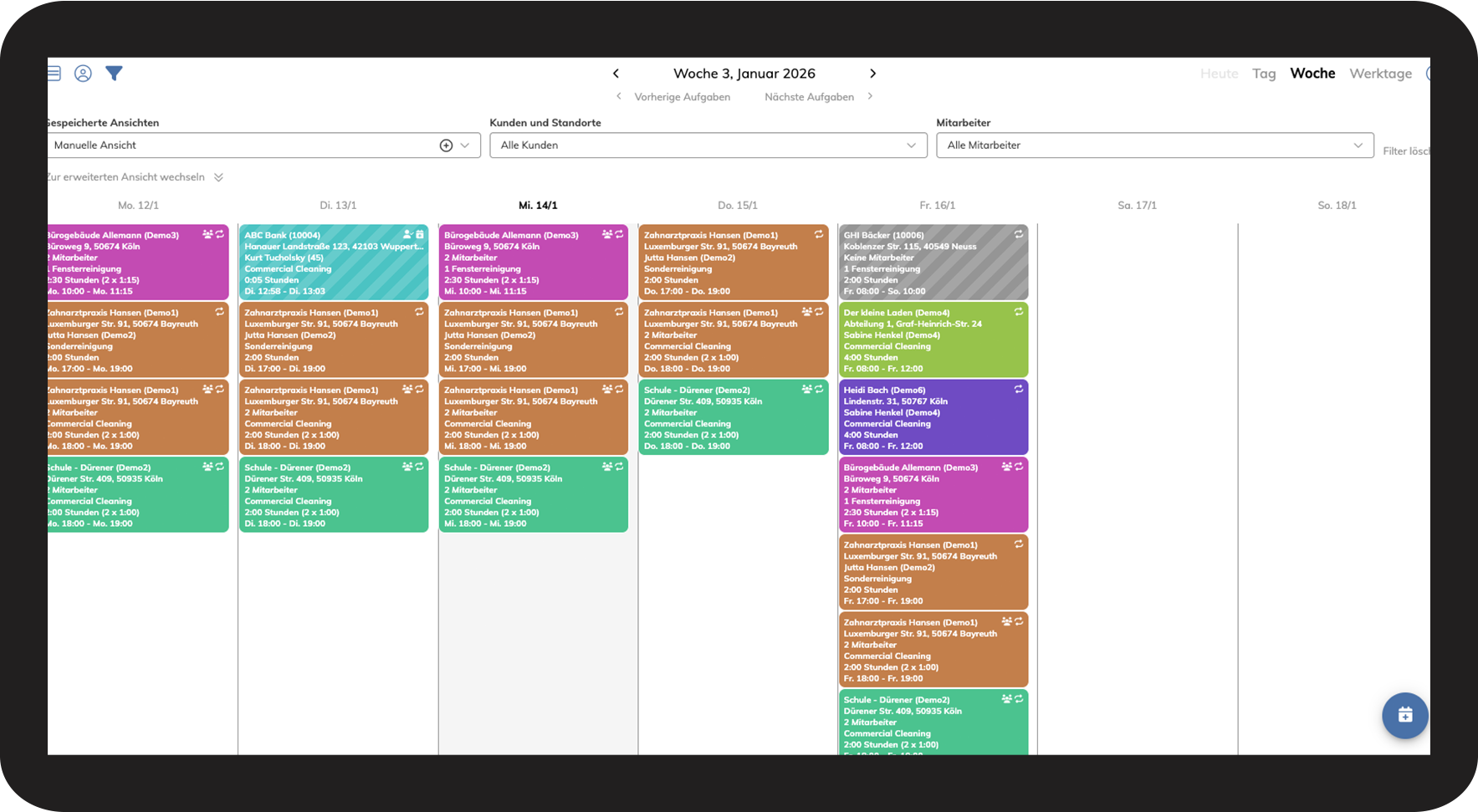Open the Gespeicherte Ansichten dropdown

click(x=465, y=146)
